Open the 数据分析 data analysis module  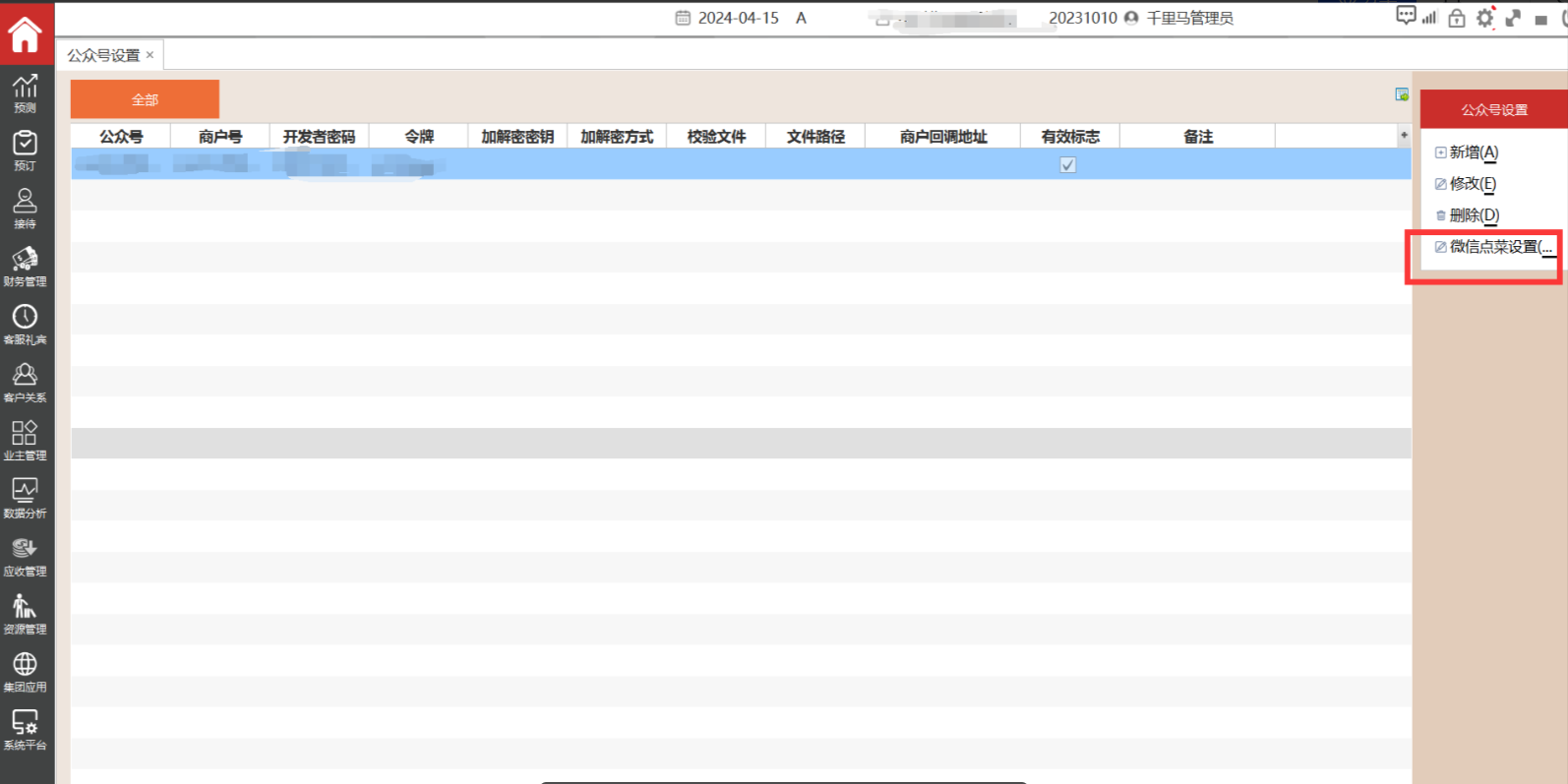point(25,498)
